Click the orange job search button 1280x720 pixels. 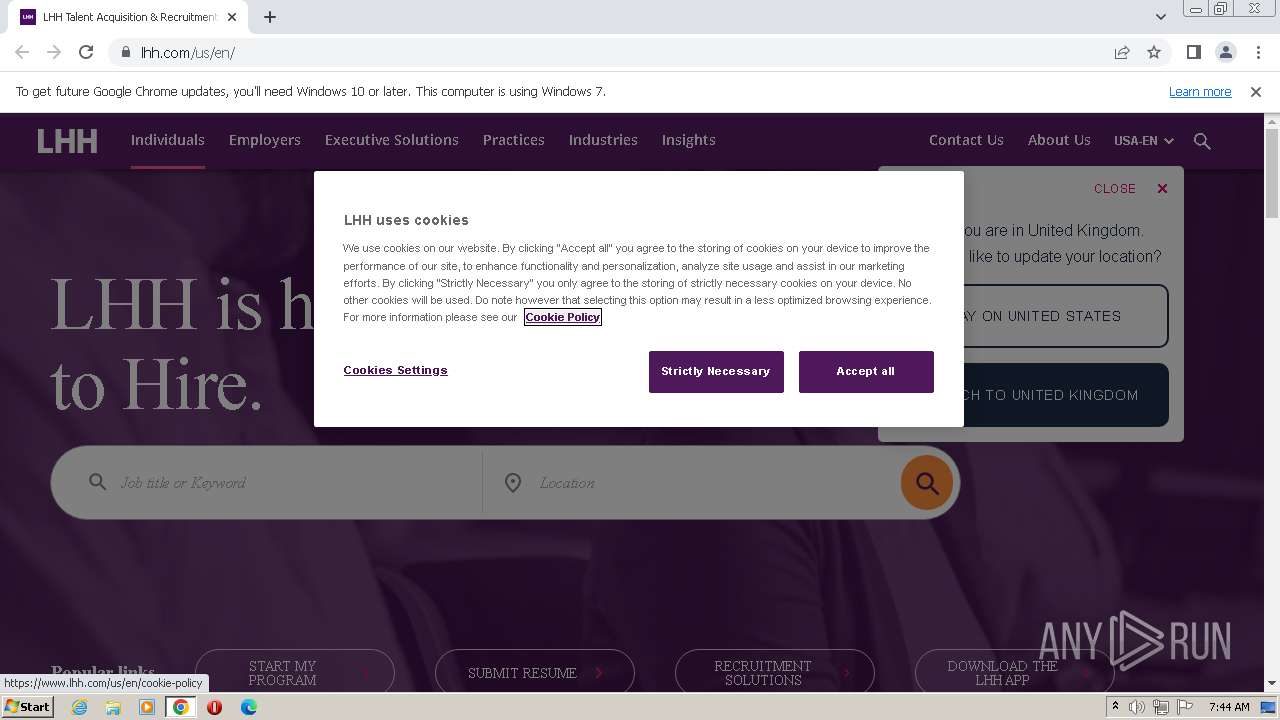(x=927, y=483)
